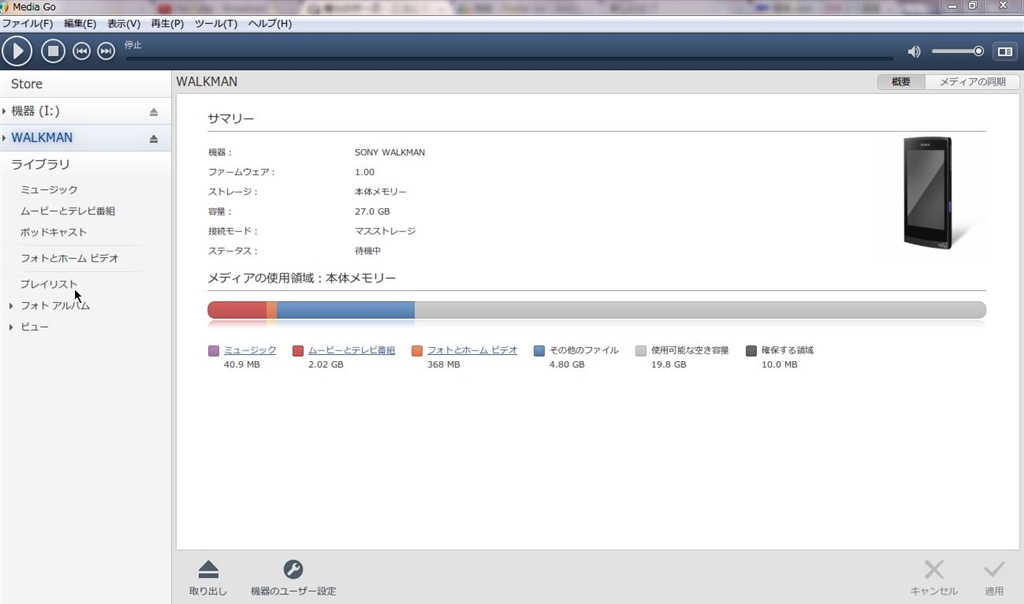
Task: Click the ムービーとテレビ番組 storage link
Action: click(351, 350)
